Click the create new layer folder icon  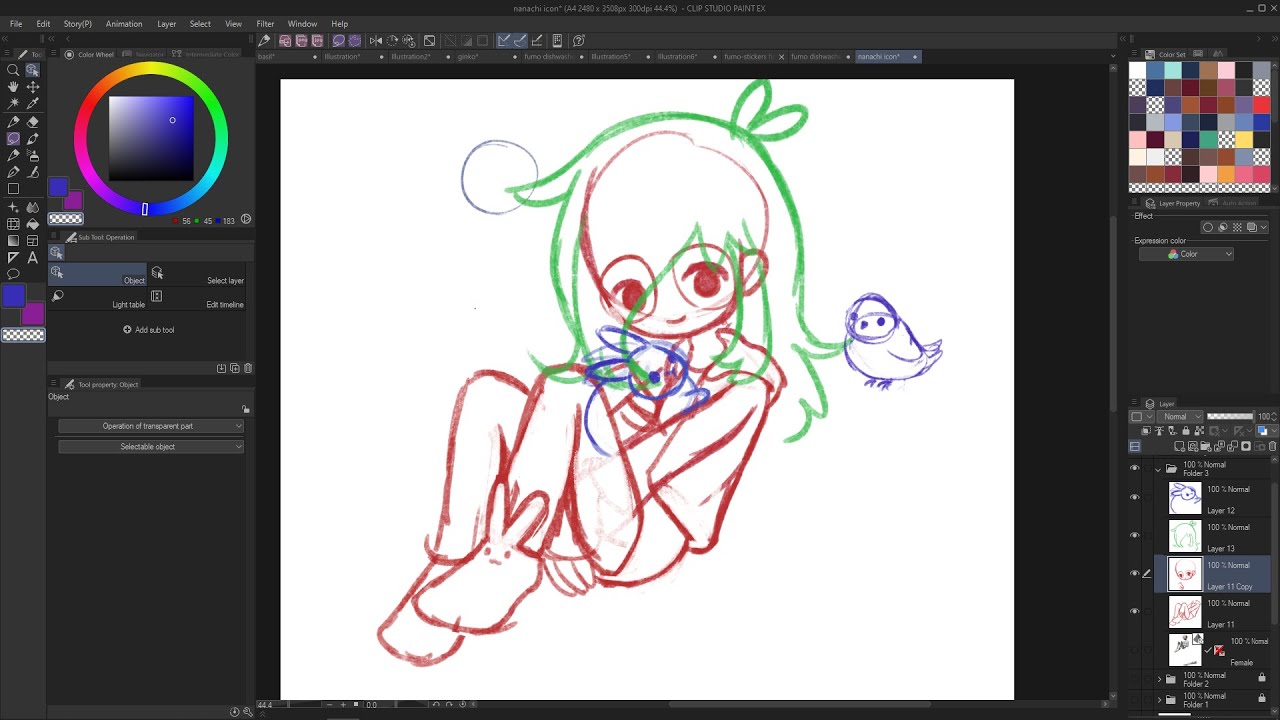1206,446
